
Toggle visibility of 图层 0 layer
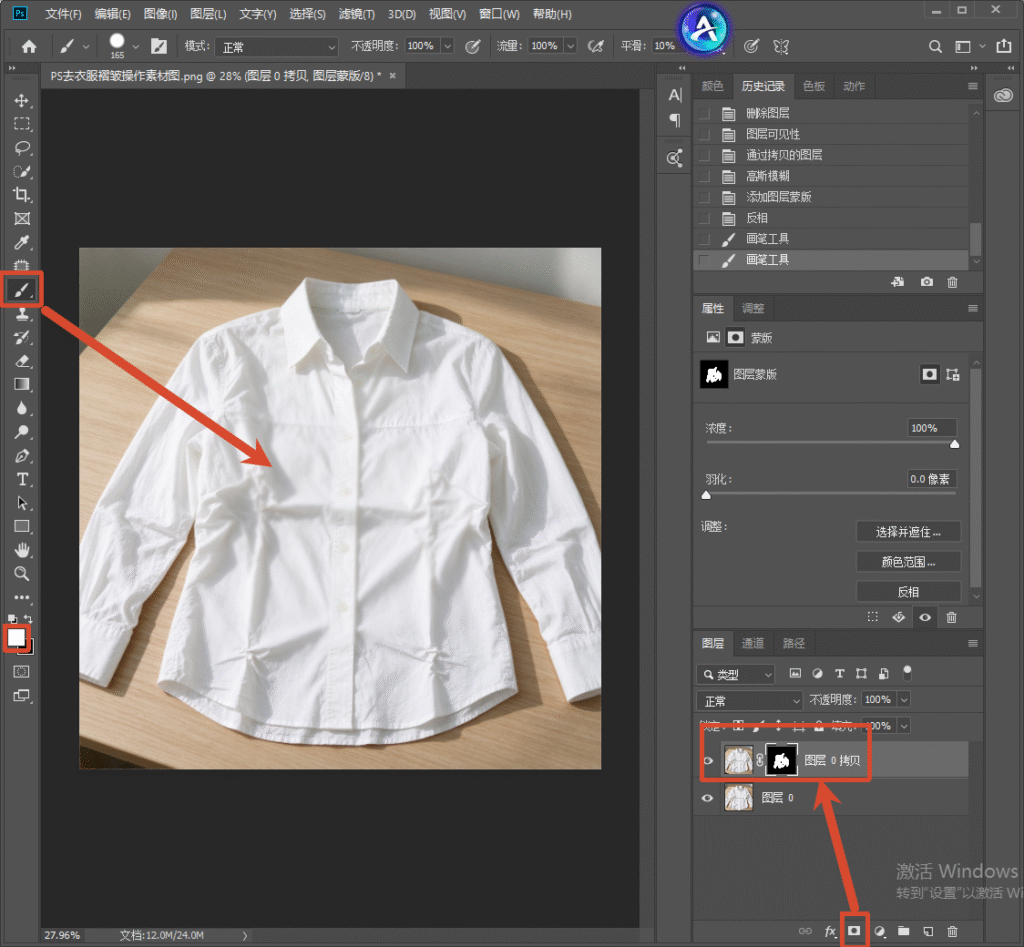click(x=707, y=798)
